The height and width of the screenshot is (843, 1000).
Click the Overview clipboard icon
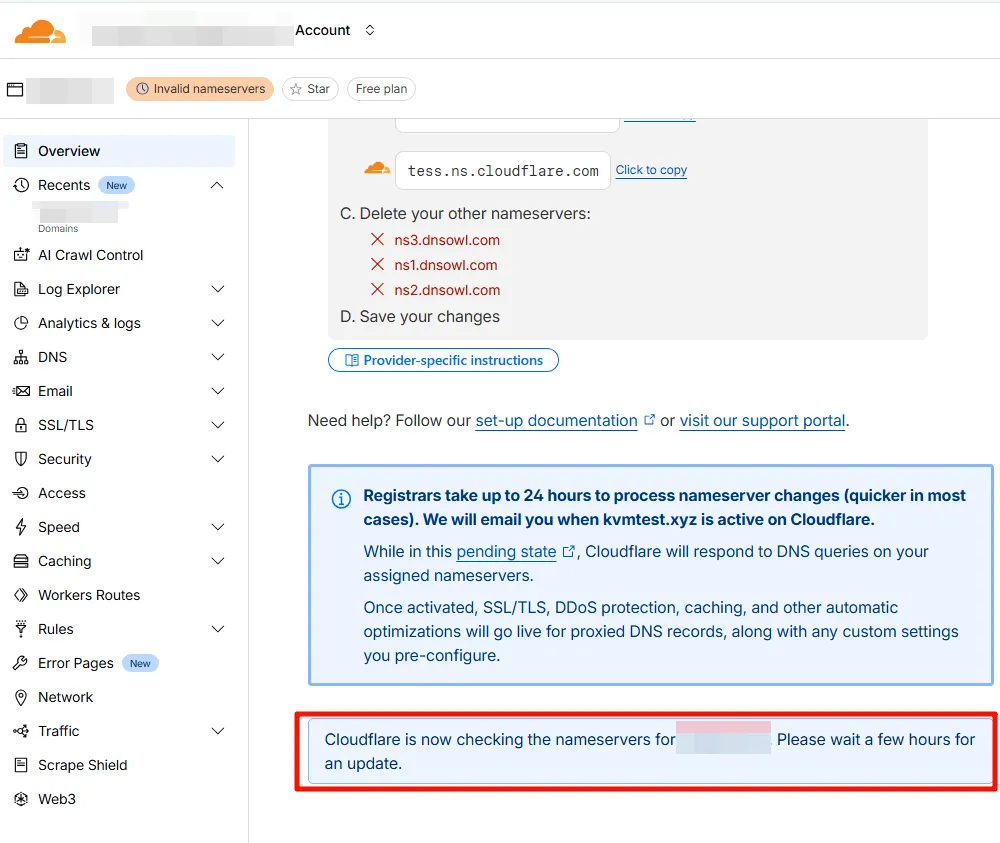pyautogui.click(x=21, y=151)
